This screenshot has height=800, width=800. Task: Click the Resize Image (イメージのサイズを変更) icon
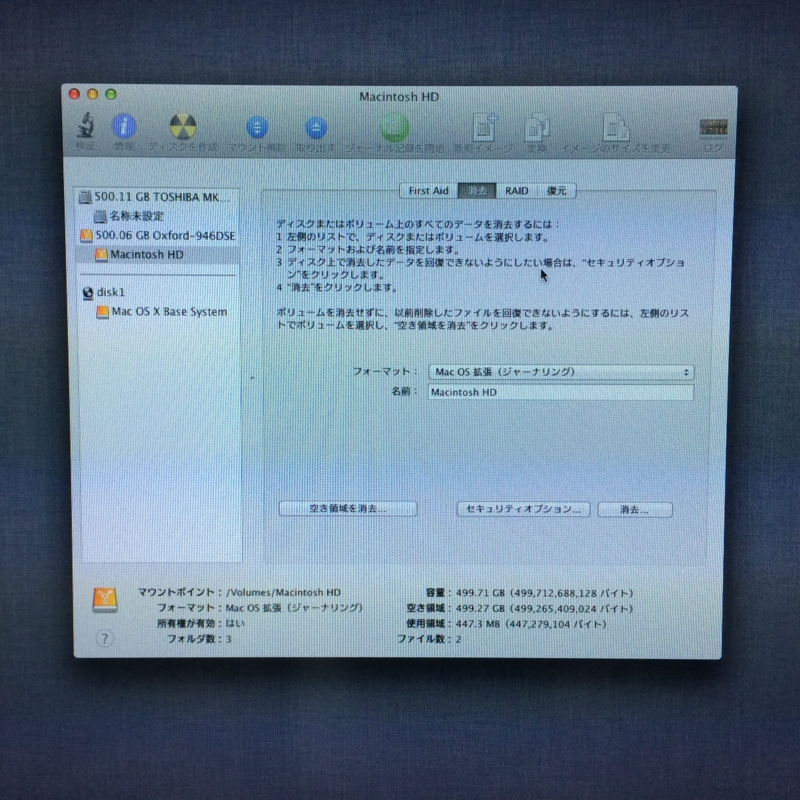tap(615, 127)
